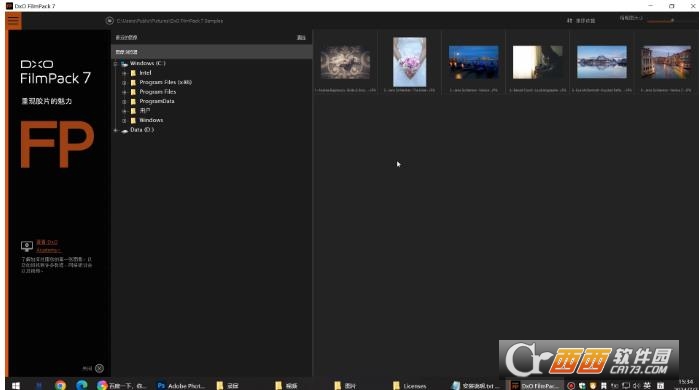
Task: Open the orange hamburger menu
Action: [x=13, y=21]
